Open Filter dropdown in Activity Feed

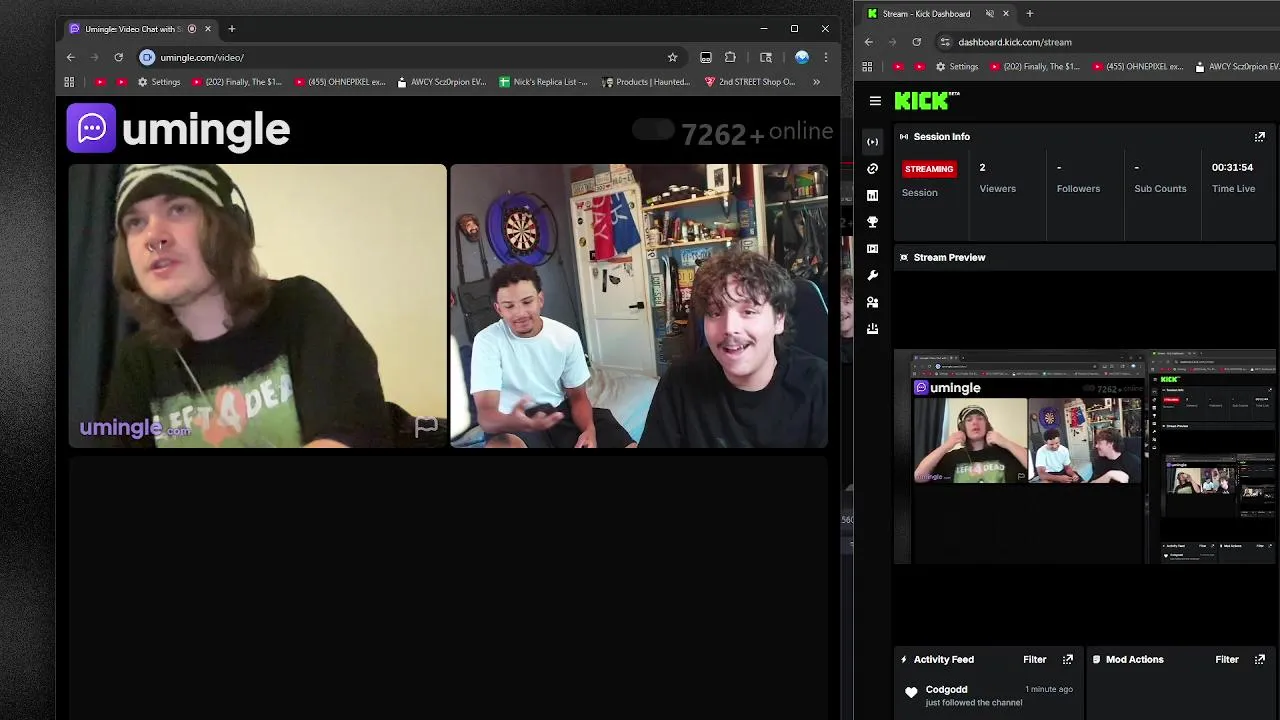(x=1034, y=660)
